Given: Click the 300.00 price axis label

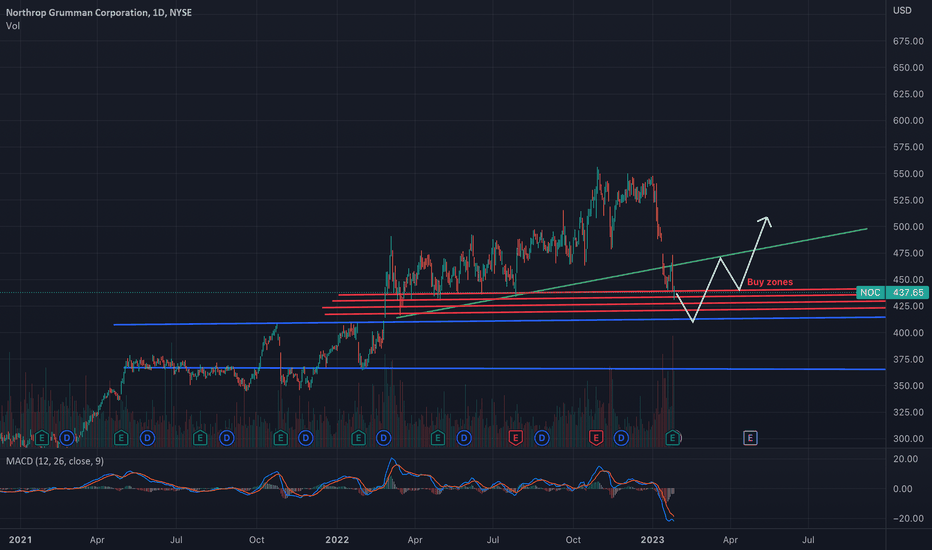Looking at the screenshot, I should (x=908, y=438).
